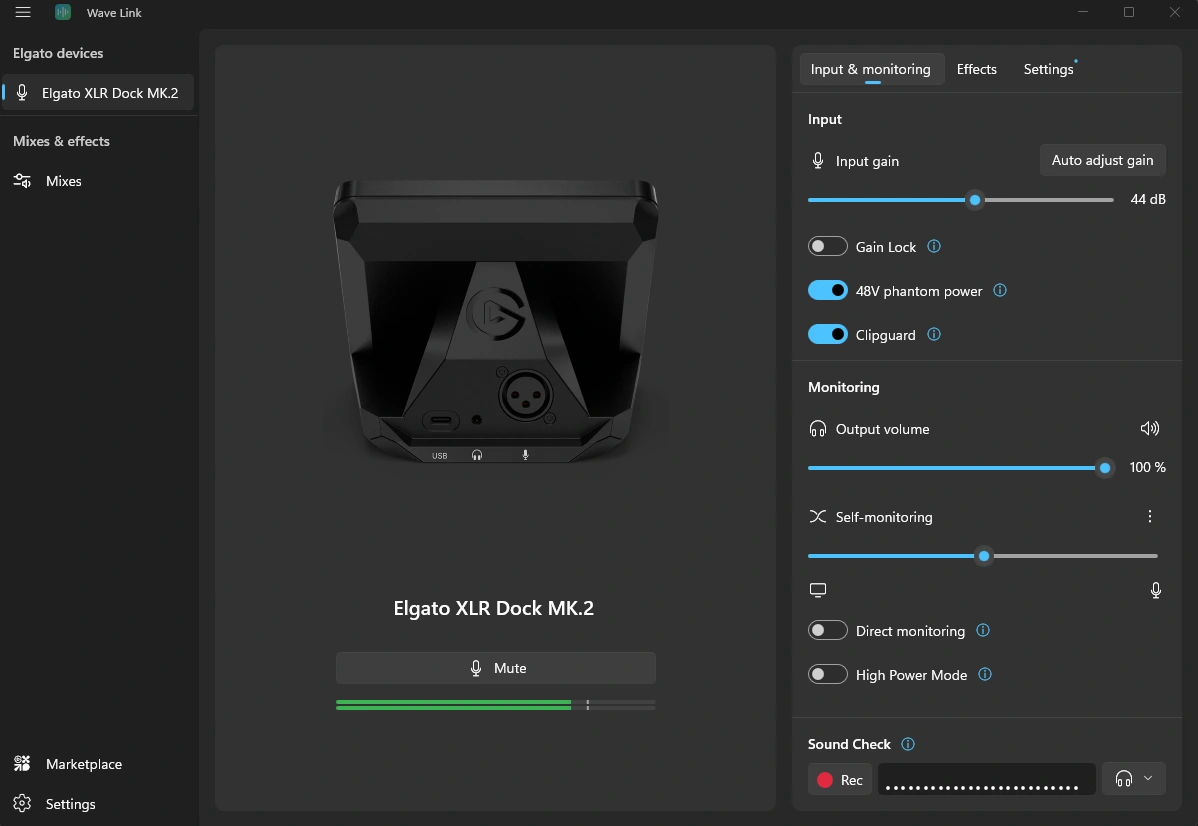1198x826 pixels.
Task: Disable the Clipguard toggle
Action: 828,335
